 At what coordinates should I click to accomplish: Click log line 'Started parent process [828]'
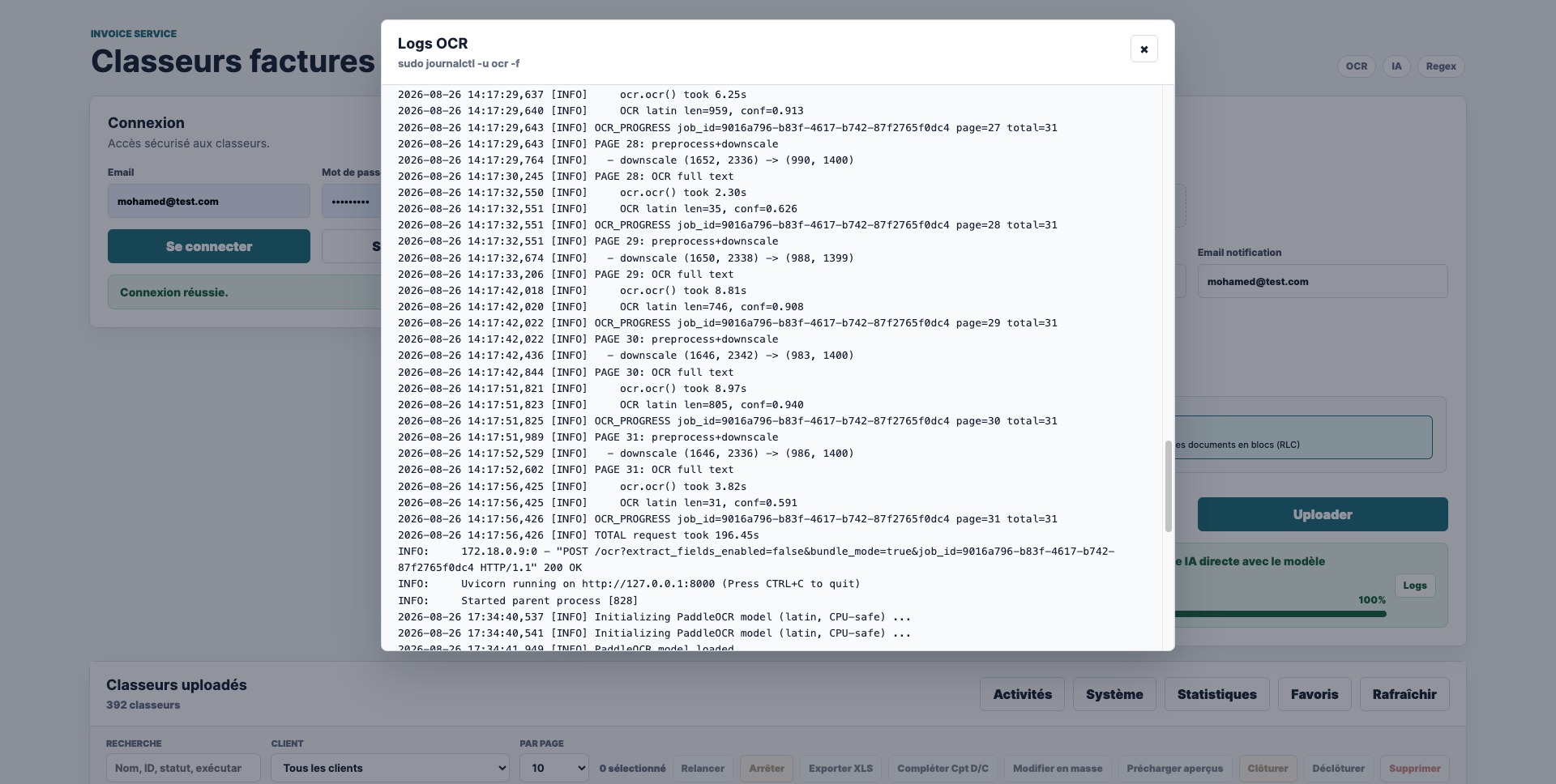(x=518, y=601)
